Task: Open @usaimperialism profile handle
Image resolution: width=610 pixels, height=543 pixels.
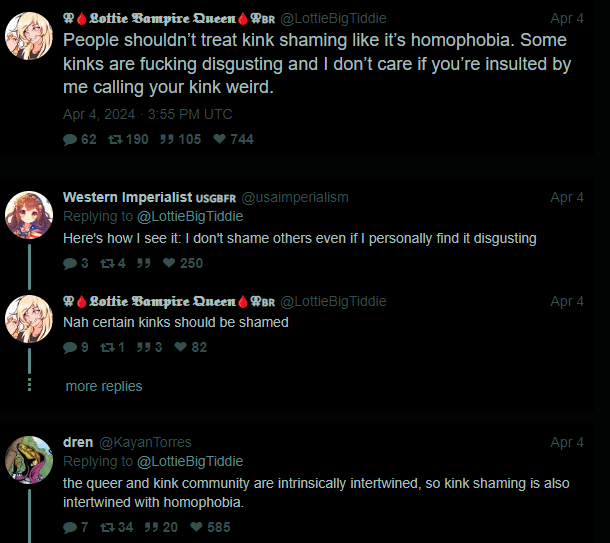Action: click(x=295, y=197)
